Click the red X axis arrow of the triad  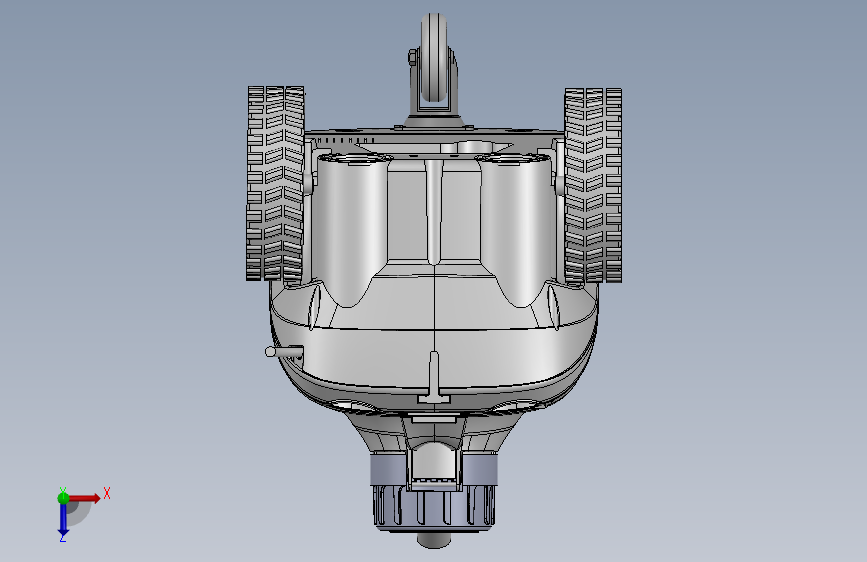(84, 498)
